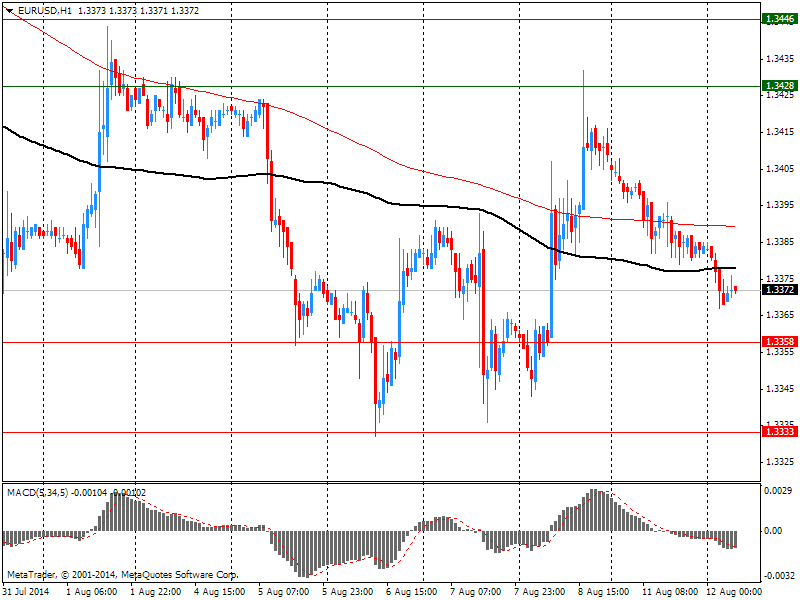This screenshot has height=600, width=800.
Task: Click the 1.3405 value on the price axis
Action: tap(780, 168)
